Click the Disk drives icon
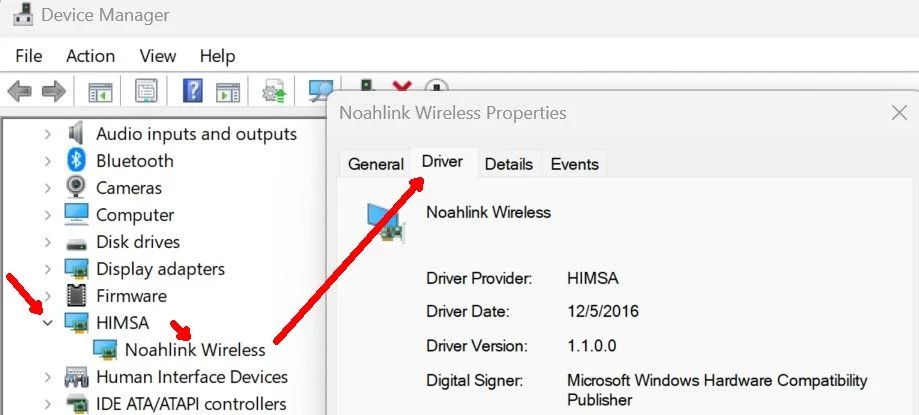Screen dimensions: 919x415 click(x=76, y=243)
